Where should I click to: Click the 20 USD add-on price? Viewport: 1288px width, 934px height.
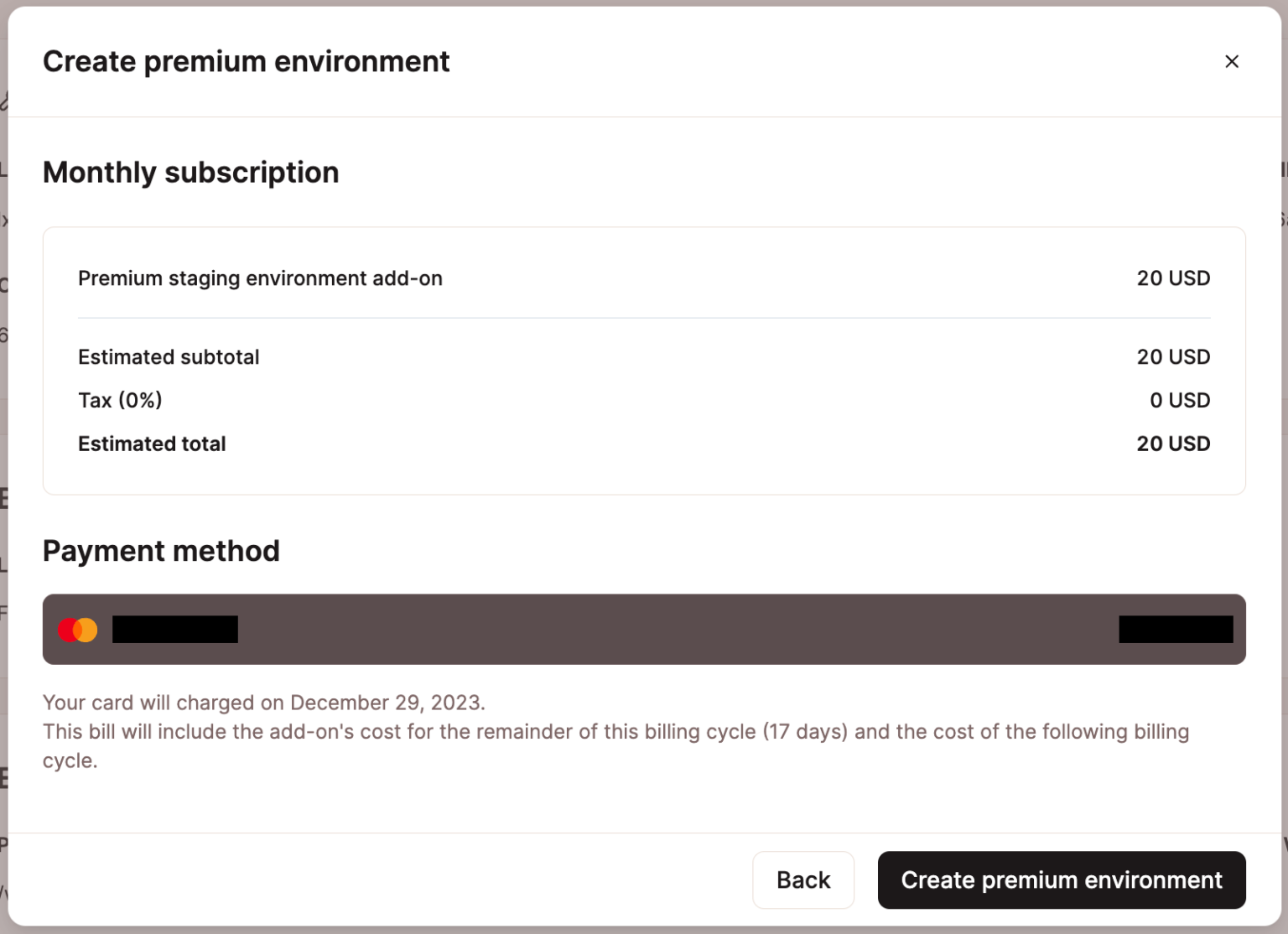[x=1173, y=278]
